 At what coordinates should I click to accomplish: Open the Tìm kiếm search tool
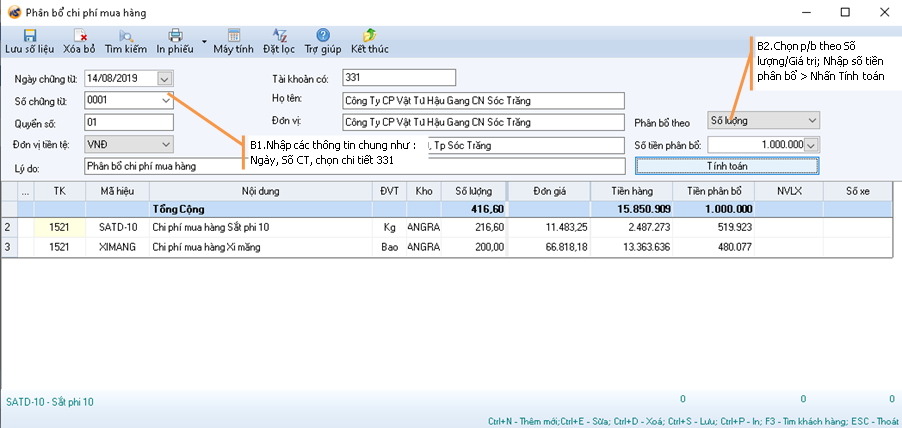(126, 36)
